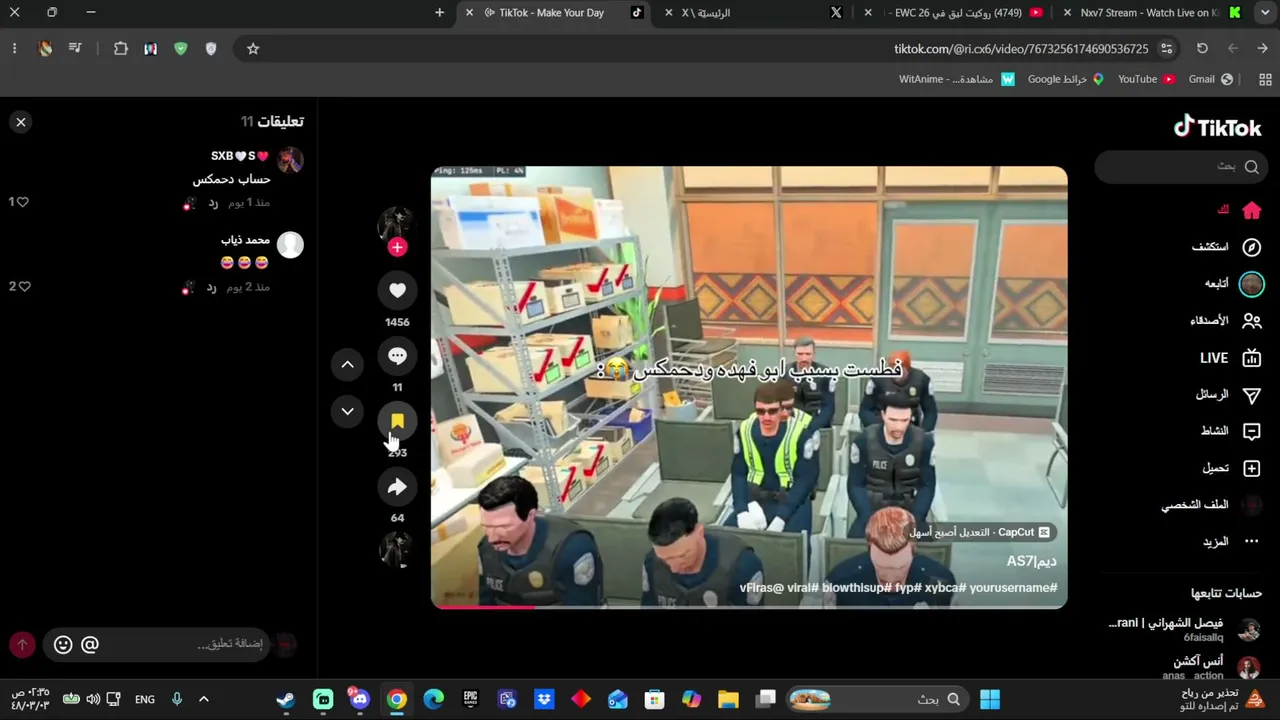Open the green shield extension

tap(181, 48)
